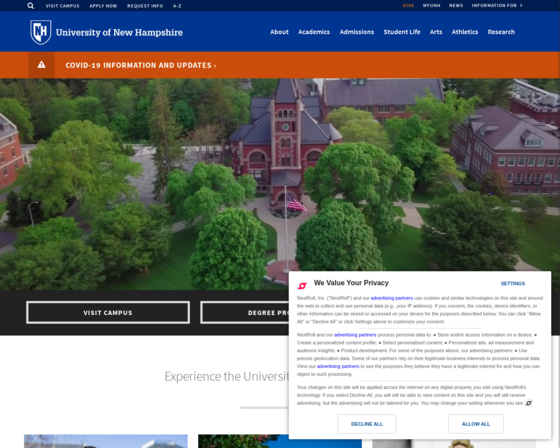Click the We Value Your Privacy title
The image size is (560, 448).
click(351, 283)
